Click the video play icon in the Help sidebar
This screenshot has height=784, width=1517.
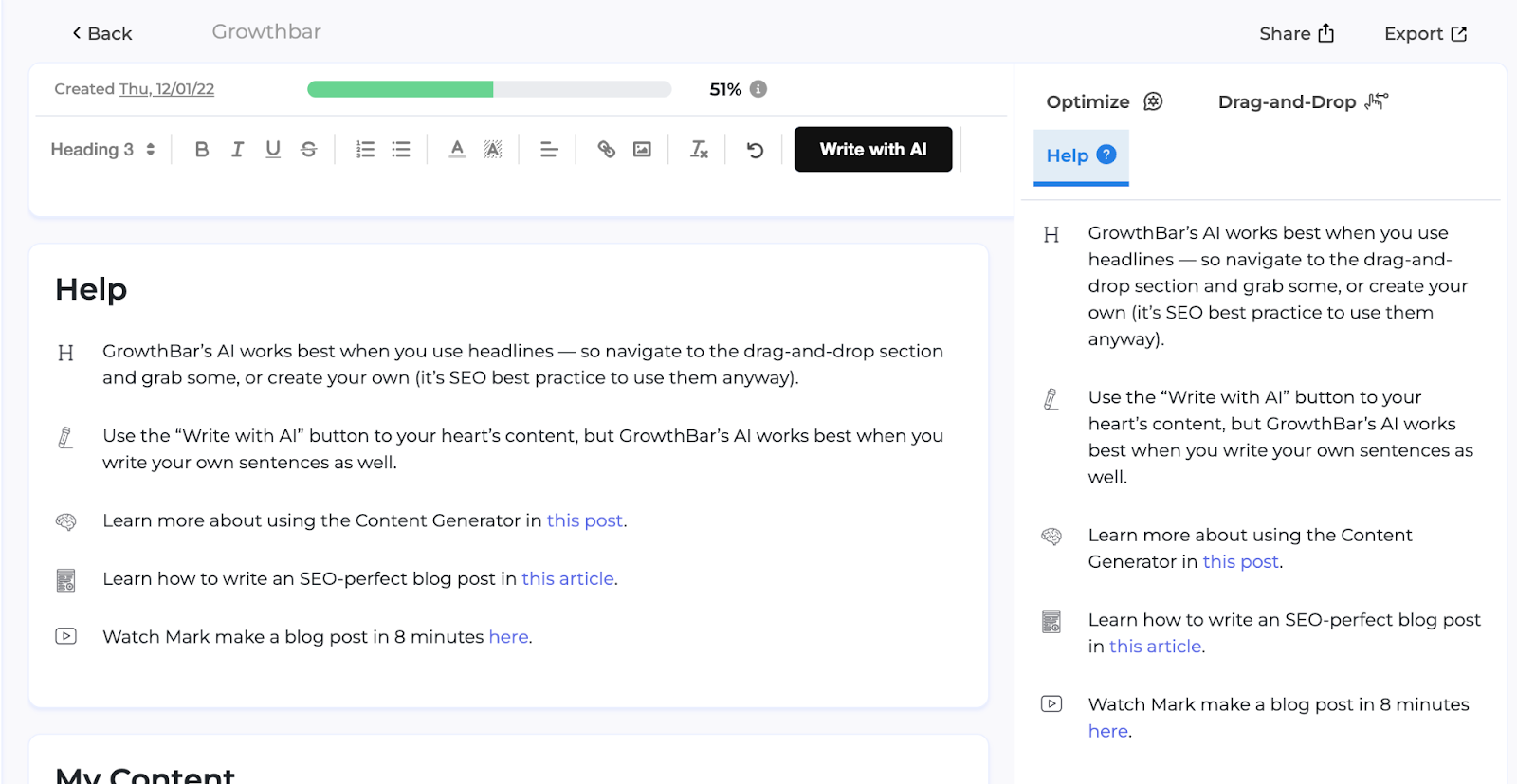[x=1051, y=703]
